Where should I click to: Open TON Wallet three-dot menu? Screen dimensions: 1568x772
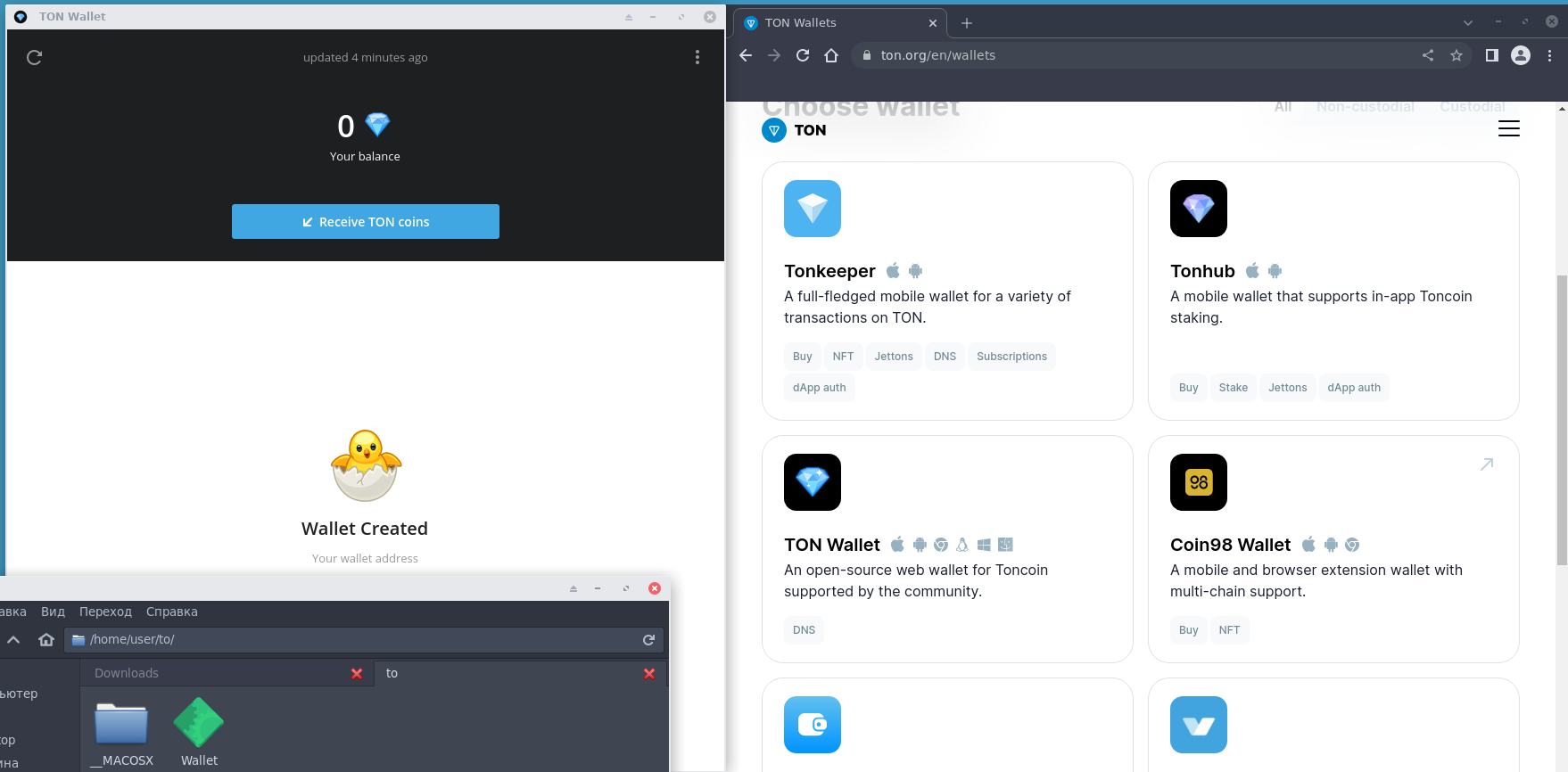tap(697, 57)
